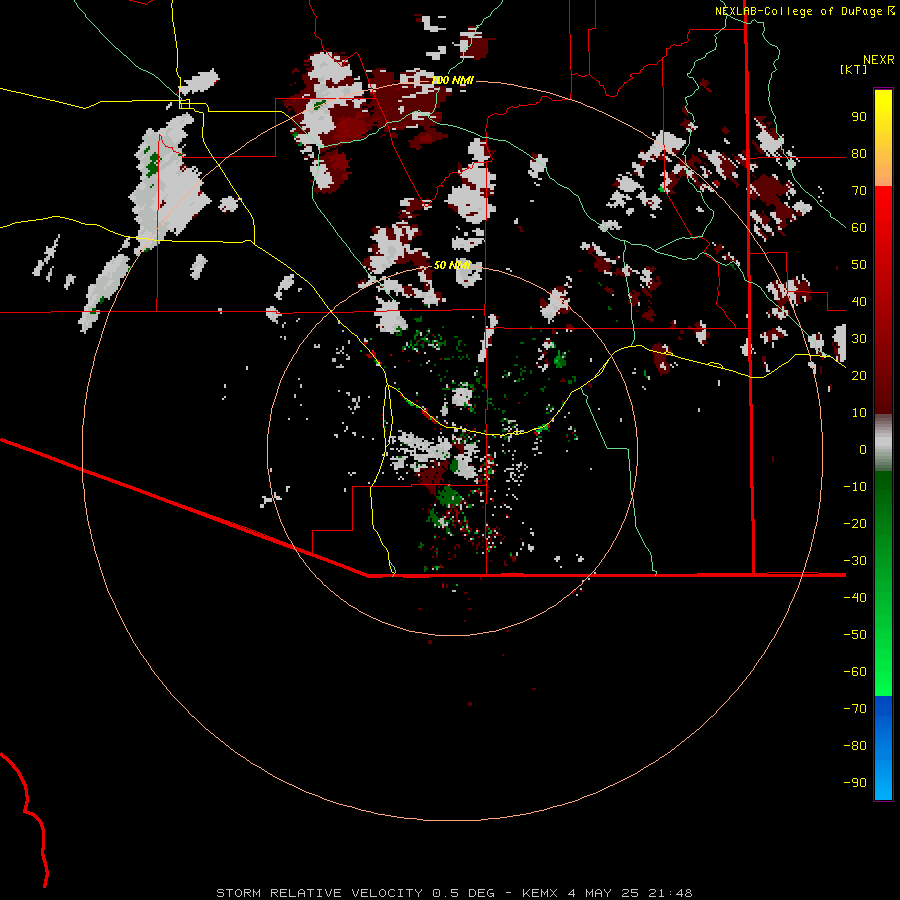Click the 10 value on velocity scale

click(x=859, y=413)
